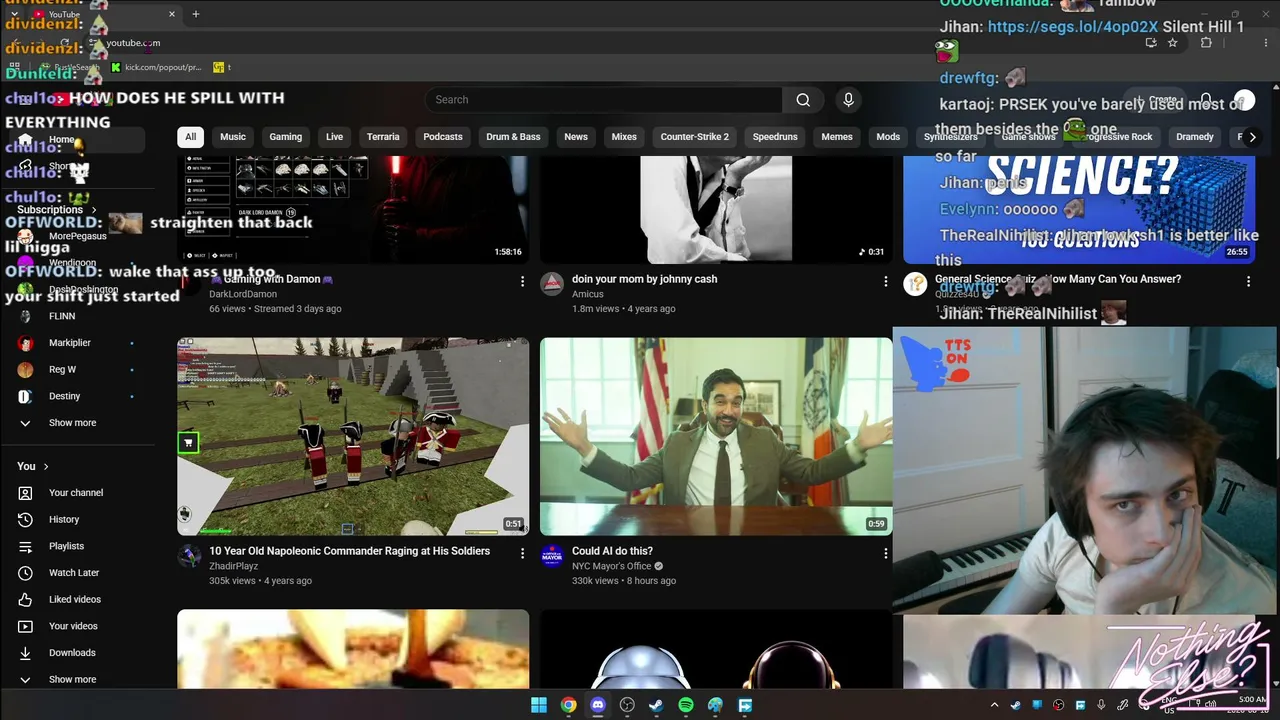
Task: Close the YouTube browser tab
Action: [x=171, y=14]
